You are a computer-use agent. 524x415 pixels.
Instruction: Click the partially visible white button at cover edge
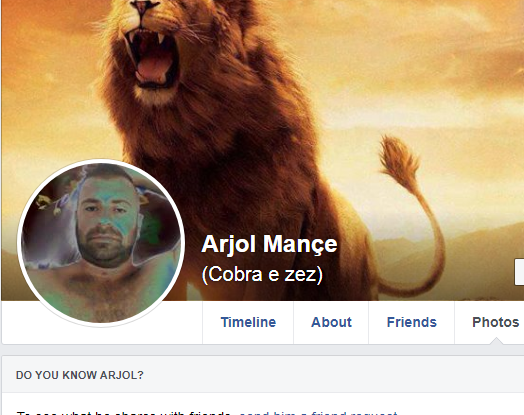(519, 272)
